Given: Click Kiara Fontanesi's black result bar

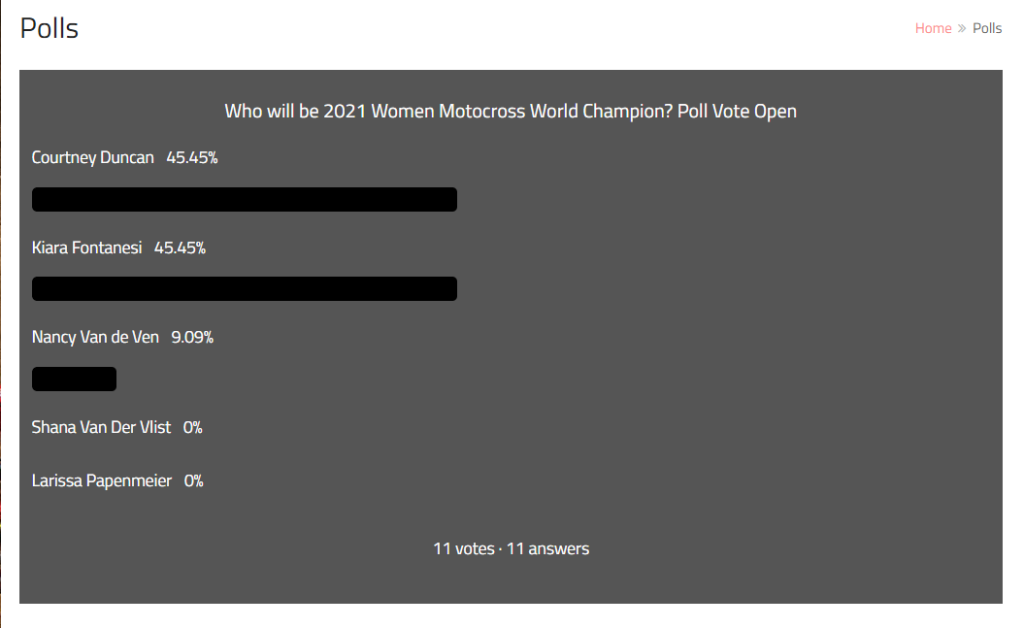Looking at the screenshot, I should click(x=244, y=289).
